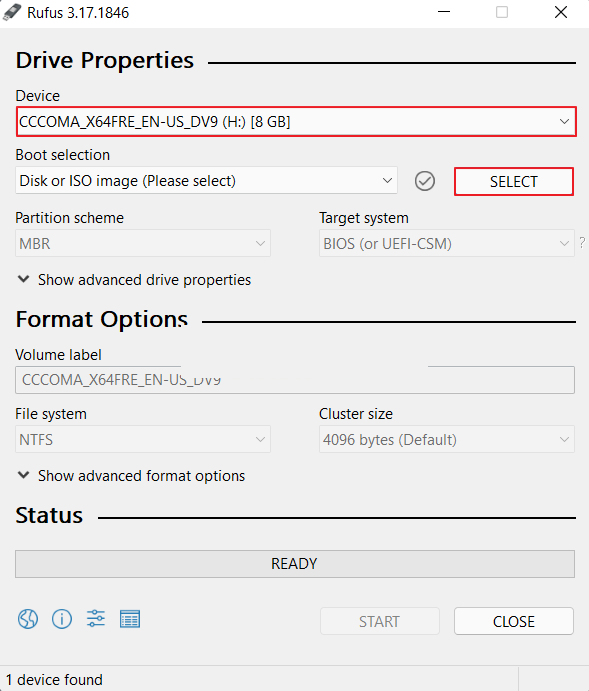Open the Boot selection dropdown
Screen dimensions: 589x691
click(206, 181)
